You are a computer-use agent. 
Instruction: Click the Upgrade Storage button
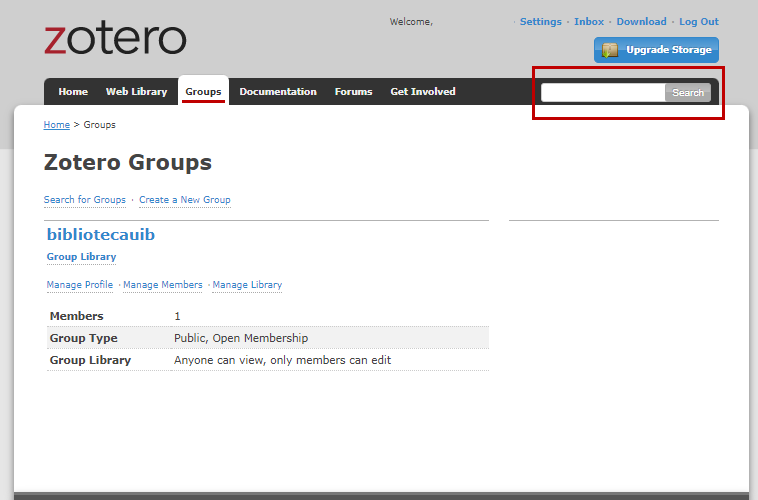656,50
